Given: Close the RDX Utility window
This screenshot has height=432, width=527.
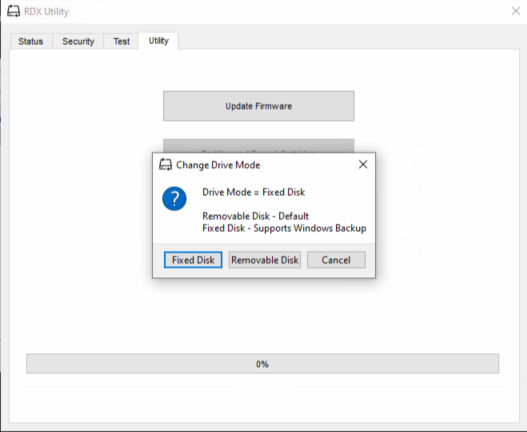Looking at the screenshot, I should pyautogui.click(x=516, y=11).
